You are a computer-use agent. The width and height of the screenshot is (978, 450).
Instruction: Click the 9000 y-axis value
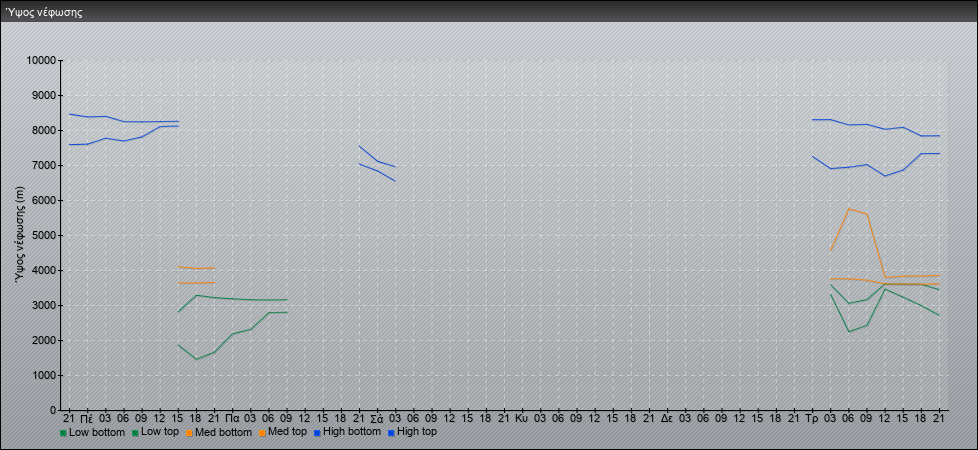pyautogui.click(x=44, y=95)
